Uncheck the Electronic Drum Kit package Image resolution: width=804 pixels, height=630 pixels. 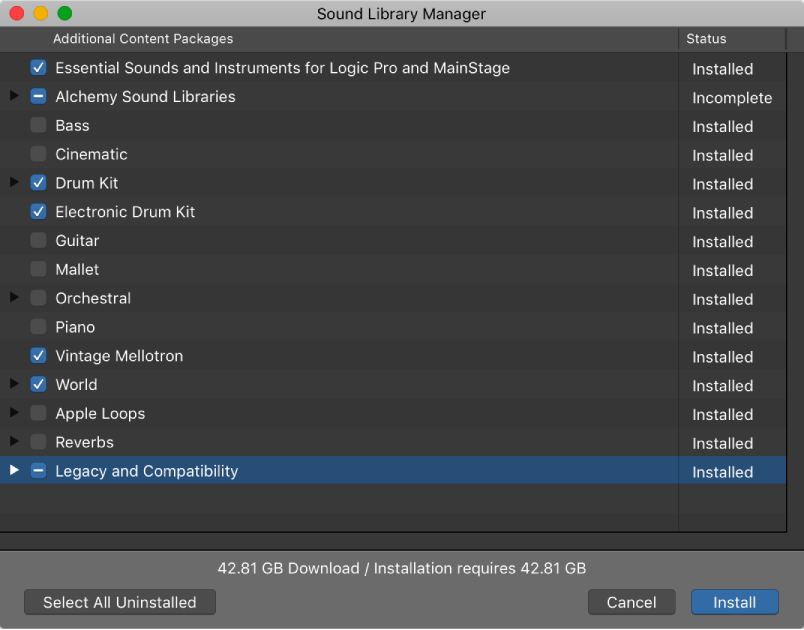pyautogui.click(x=37, y=212)
